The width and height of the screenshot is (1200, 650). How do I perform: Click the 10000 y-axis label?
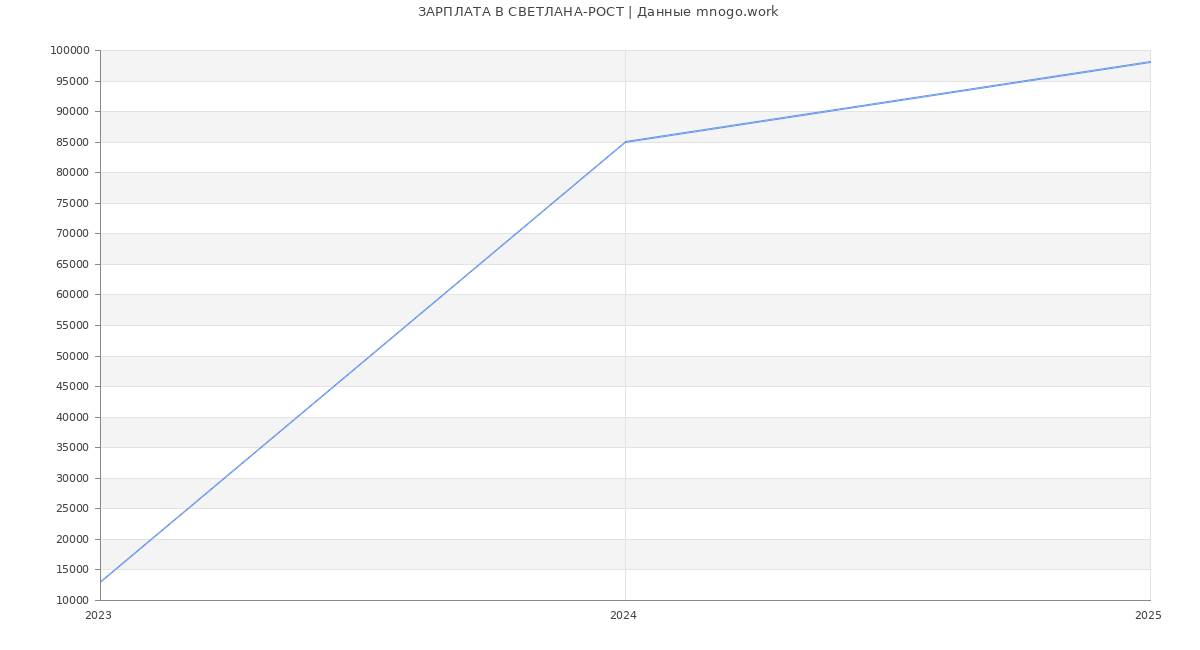(72, 600)
